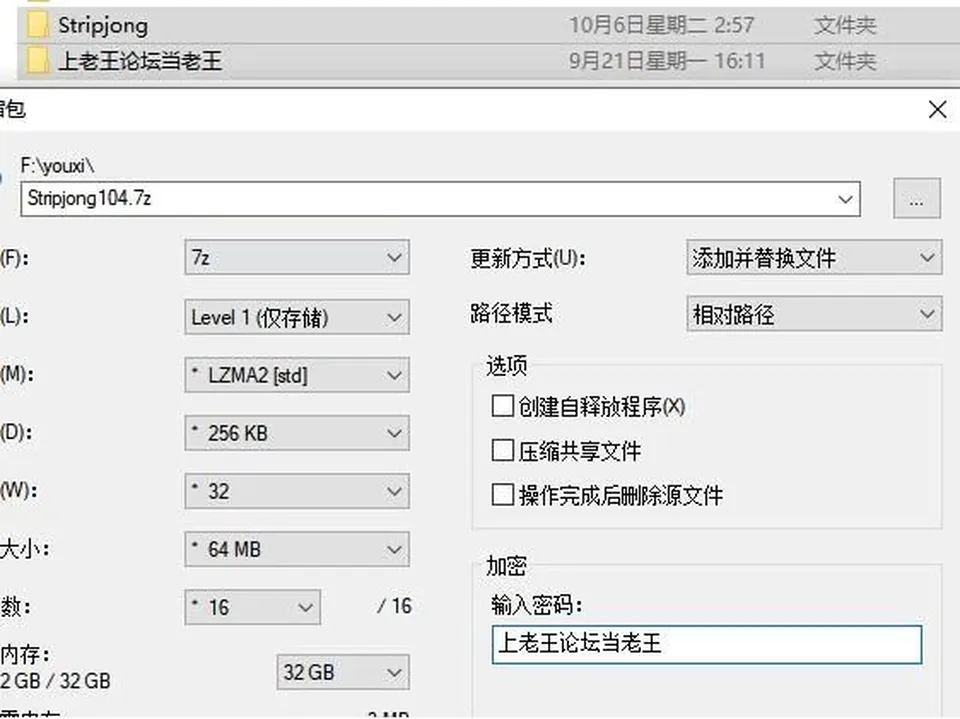Screen dimensions: 960x719
Task: Click the 2 GB / 32 GB memory usage text
Action: point(55,680)
